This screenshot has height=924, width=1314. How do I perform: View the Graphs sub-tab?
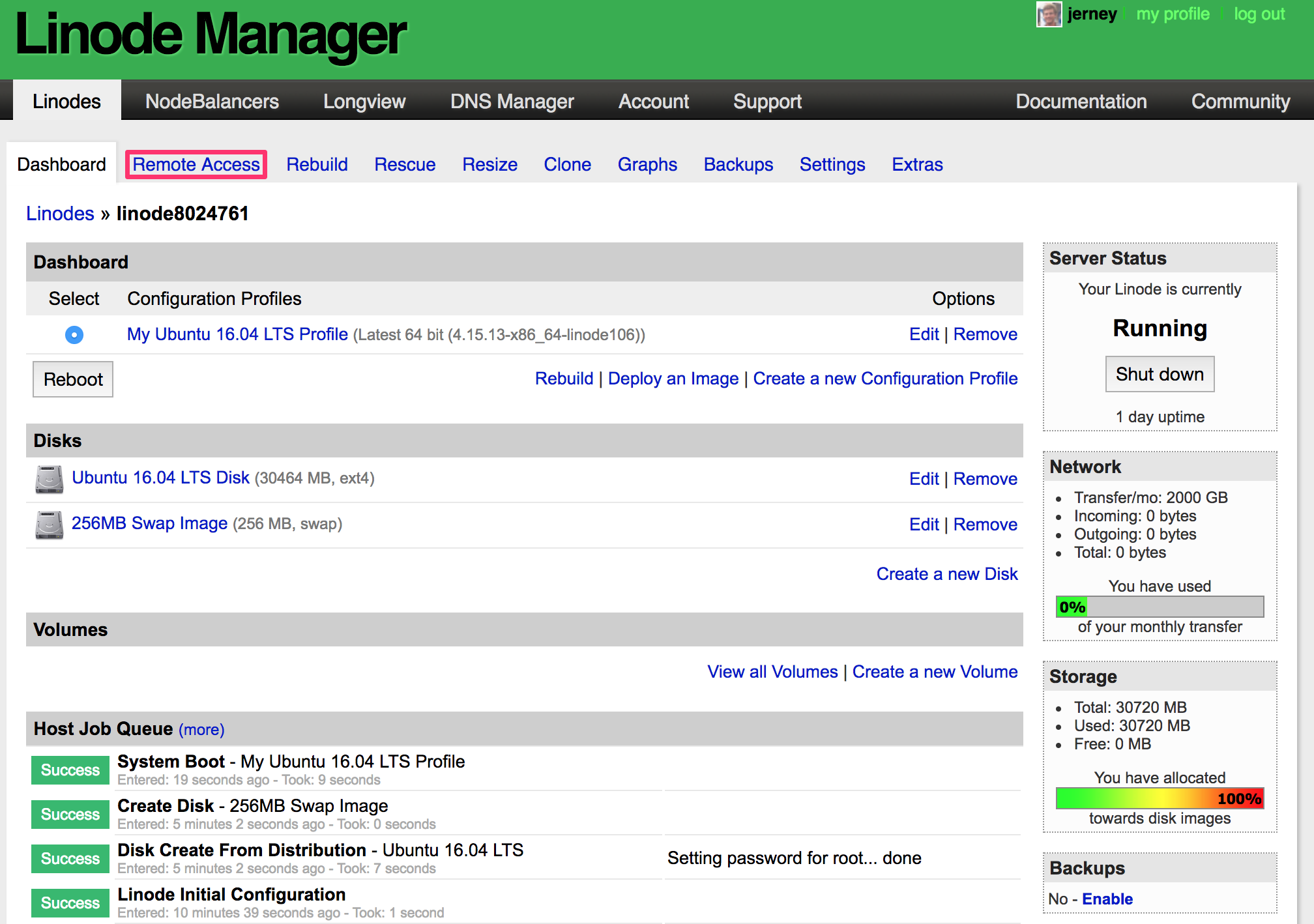click(647, 164)
